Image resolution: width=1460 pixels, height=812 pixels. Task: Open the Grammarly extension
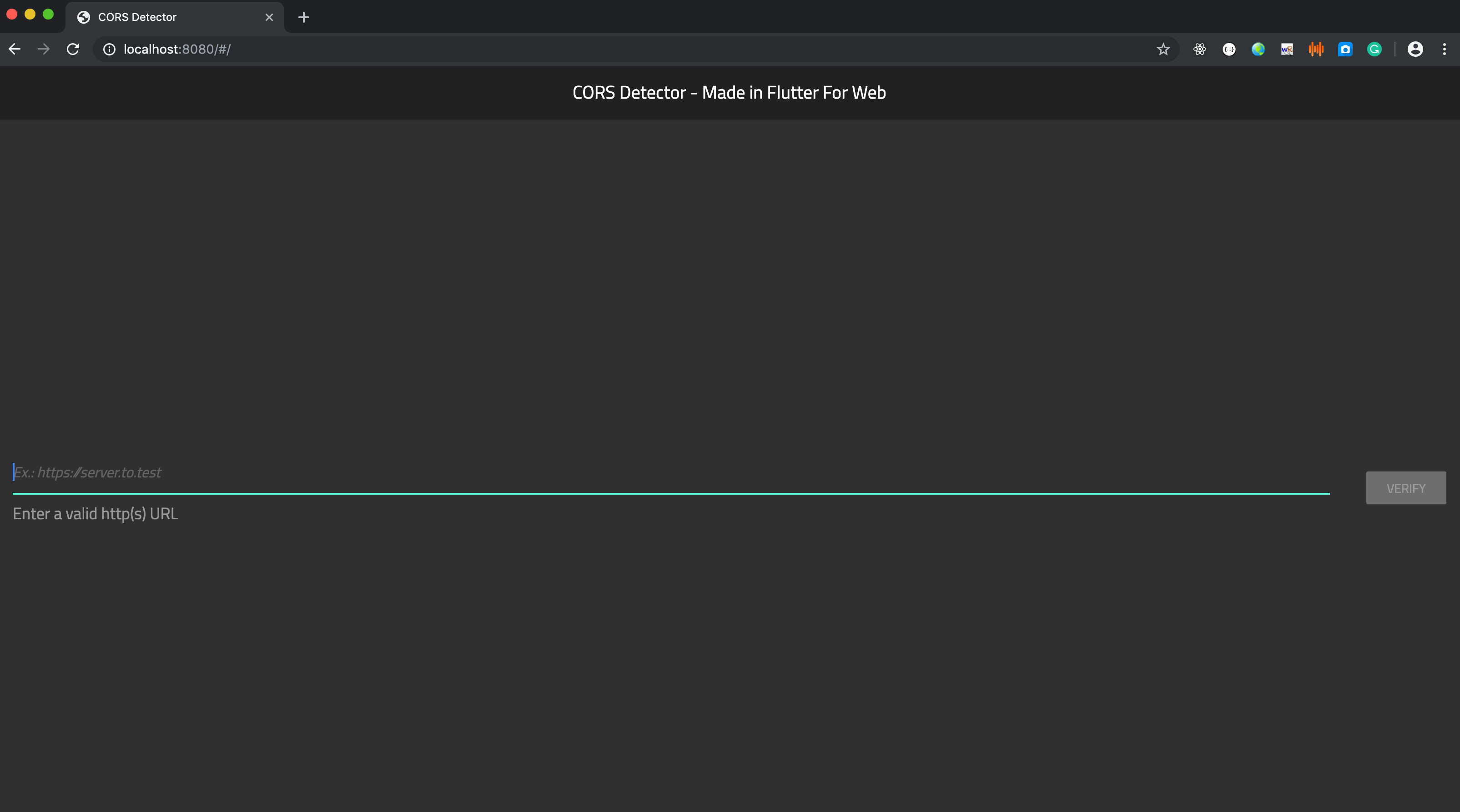(x=1374, y=49)
